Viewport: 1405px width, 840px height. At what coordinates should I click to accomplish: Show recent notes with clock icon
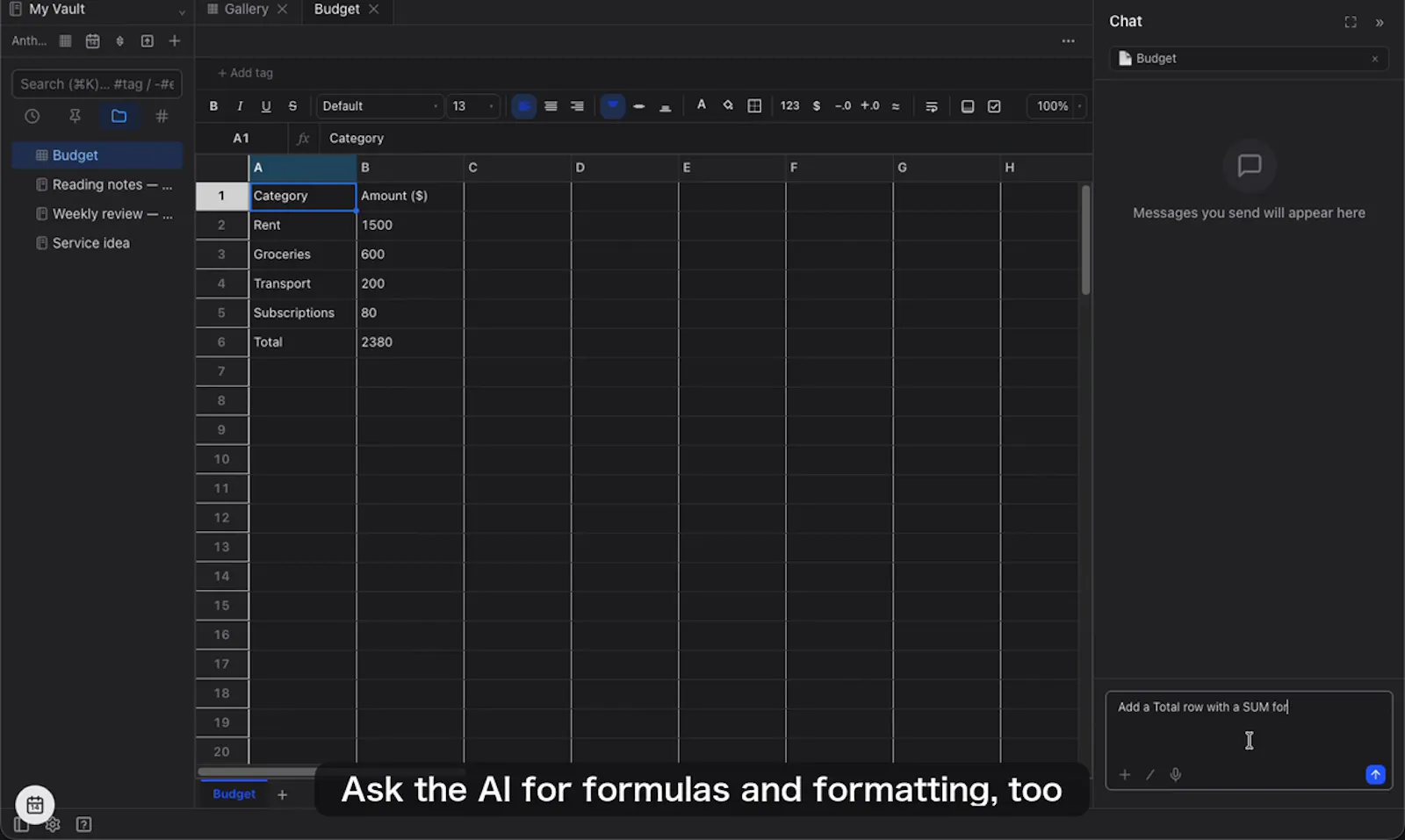click(x=32, y=116)
